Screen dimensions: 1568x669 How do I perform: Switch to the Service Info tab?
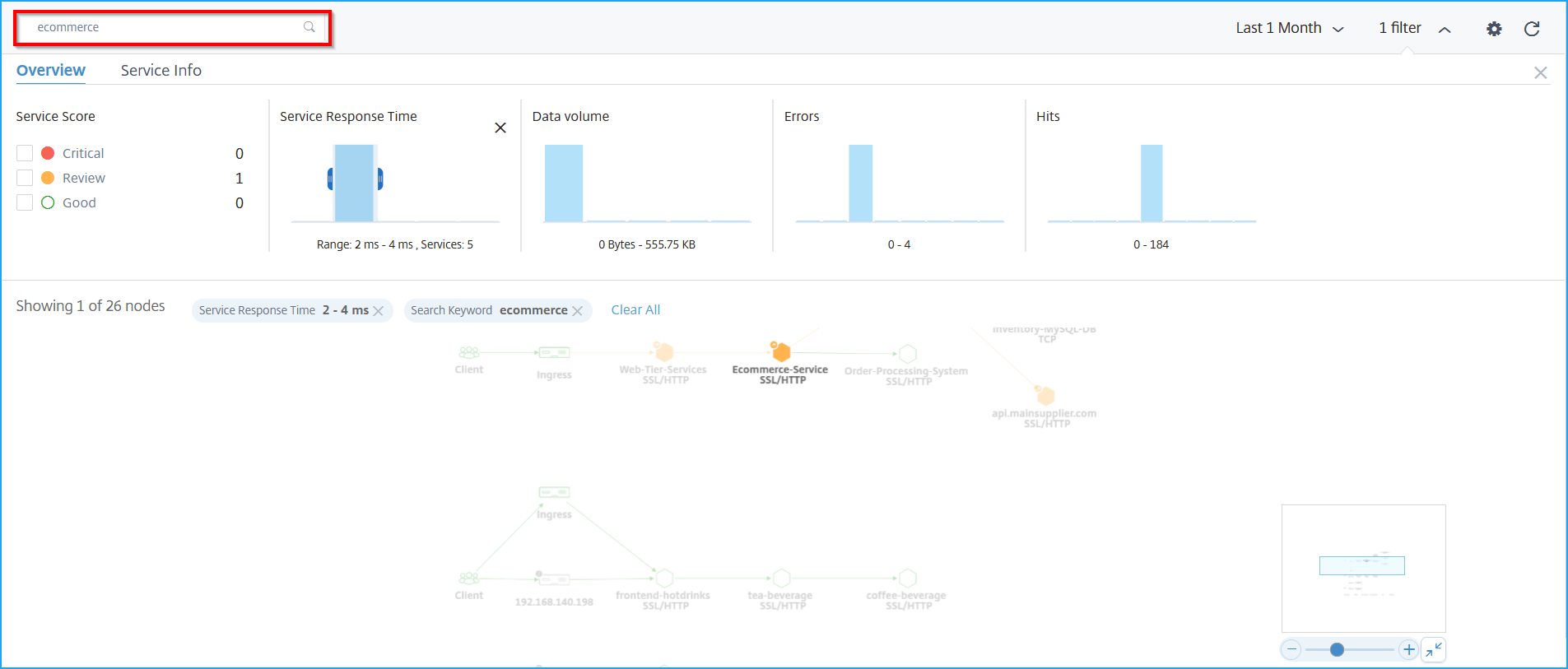161,71
